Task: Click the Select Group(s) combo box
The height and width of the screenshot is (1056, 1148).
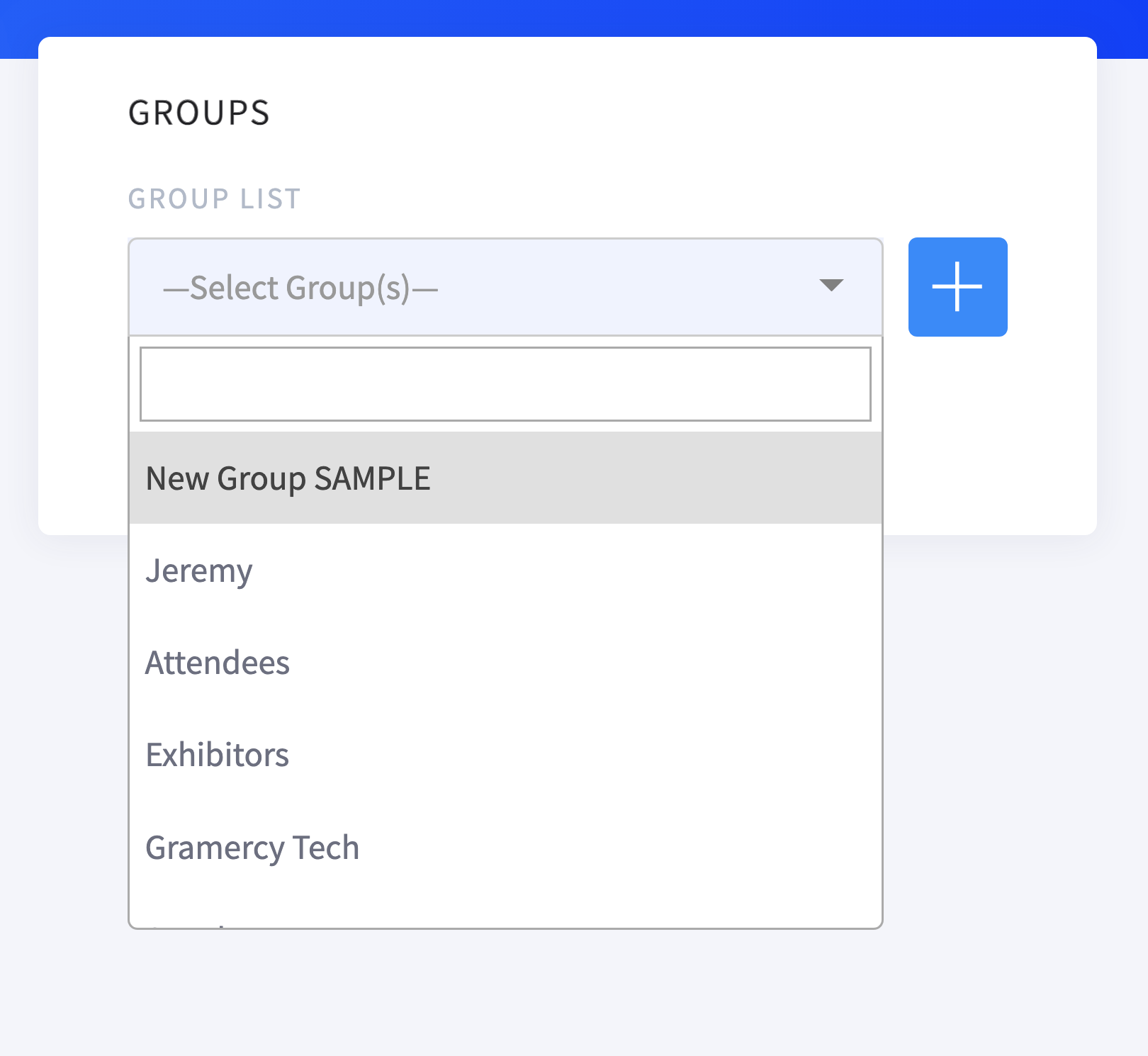Action: pyautogui.click(x=505, y=287)
